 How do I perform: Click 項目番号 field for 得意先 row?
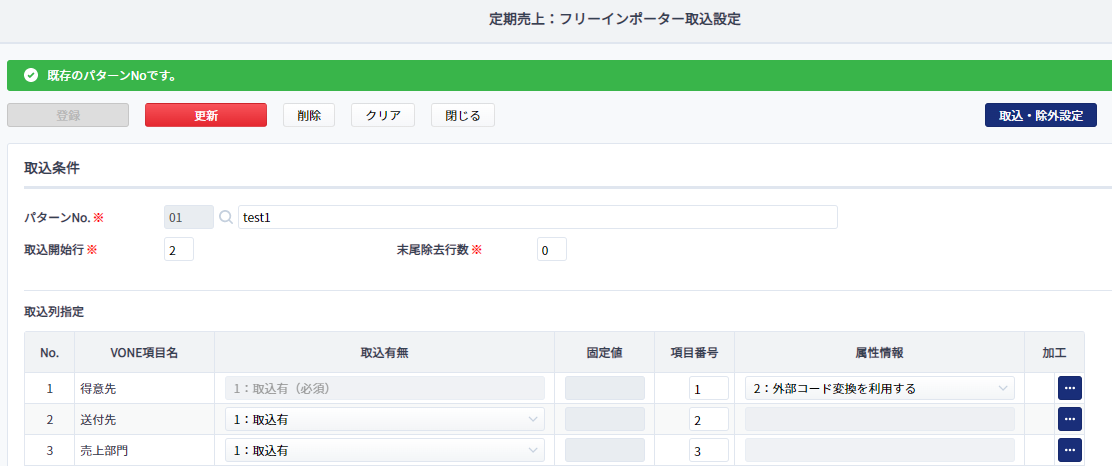pos(708,389)
